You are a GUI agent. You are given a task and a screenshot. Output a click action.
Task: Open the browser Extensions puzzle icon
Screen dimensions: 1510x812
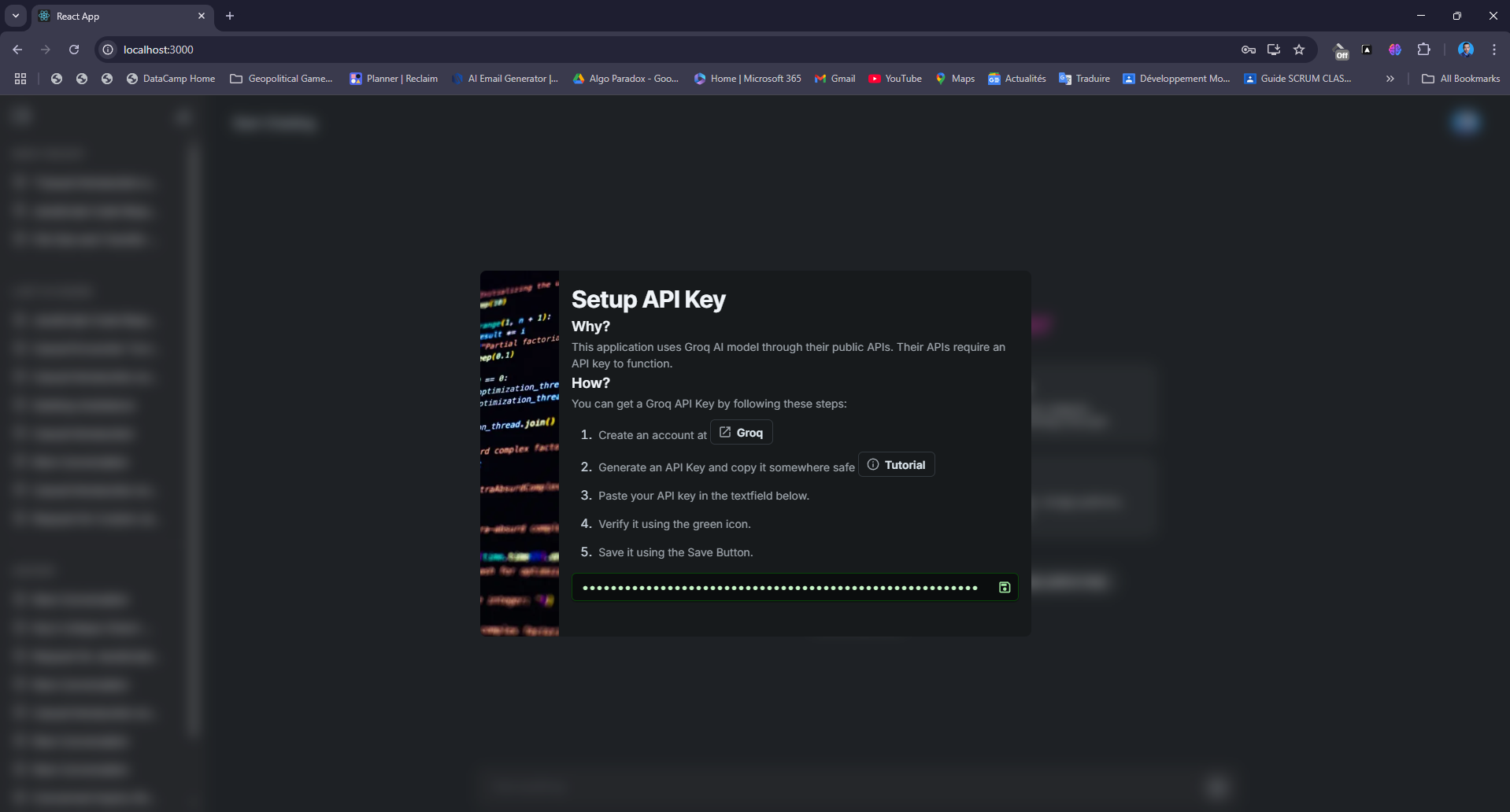tap(1424, 49)
